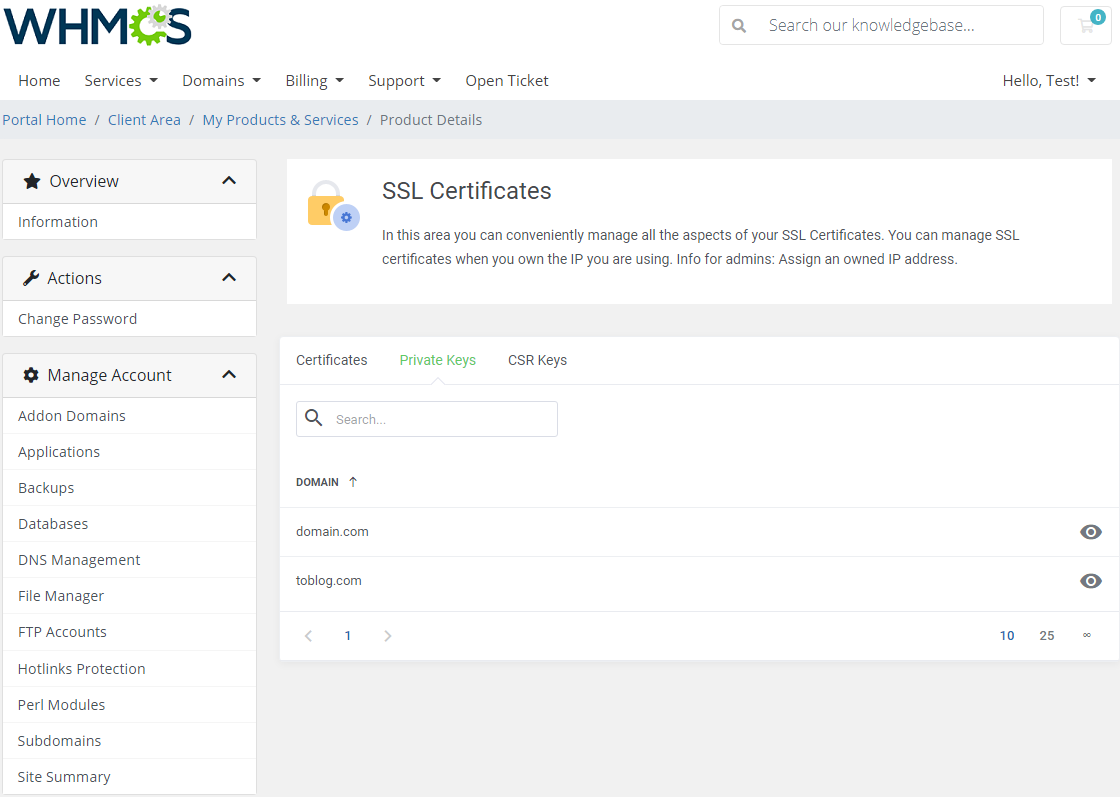Image resolution: width=1120 pixels, height=797 pixels.
Task: Sort by Domain column arrow
Action: click(x=353, y=482)
